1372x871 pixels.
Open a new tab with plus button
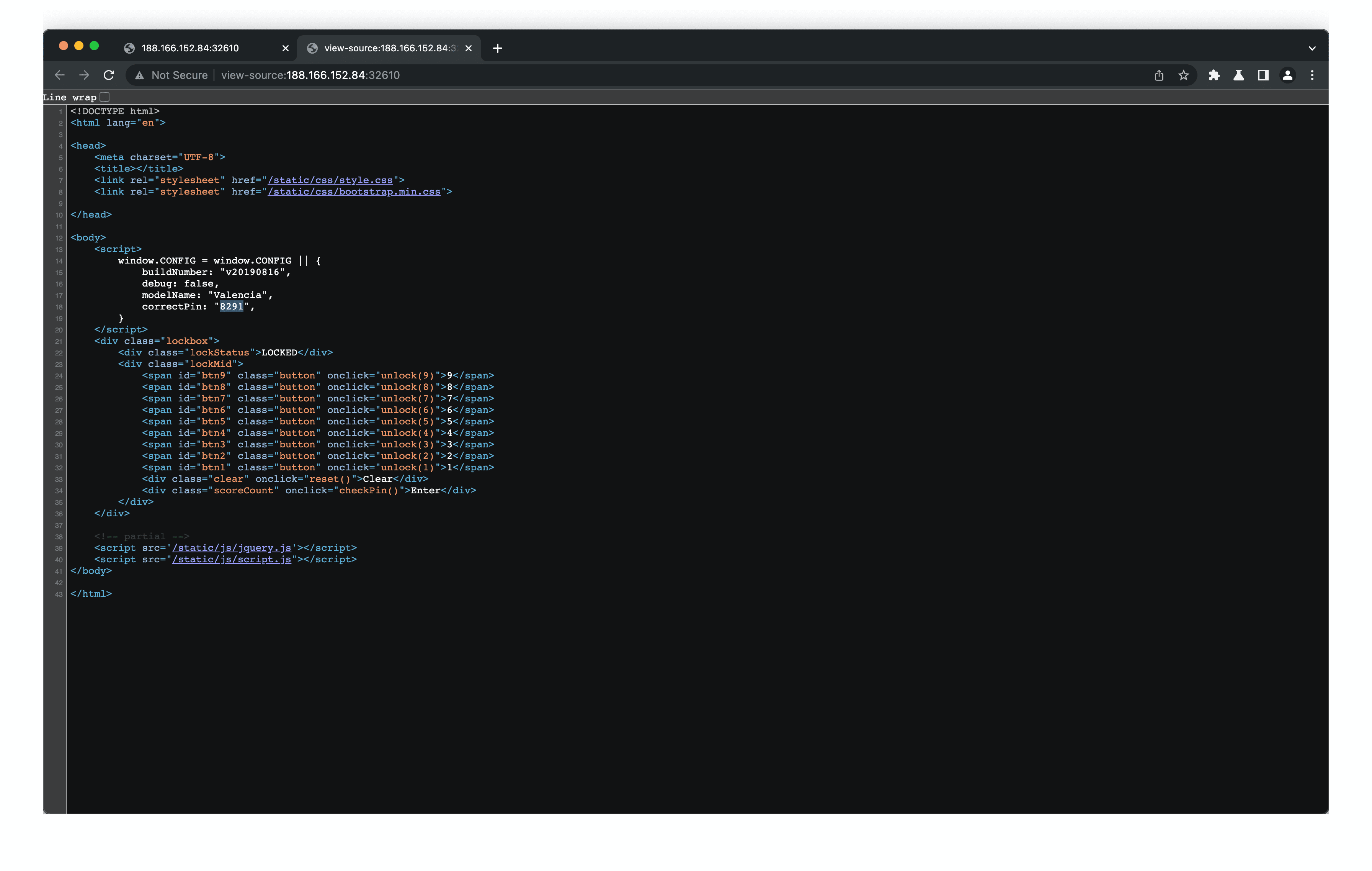(x=497, y=48)
